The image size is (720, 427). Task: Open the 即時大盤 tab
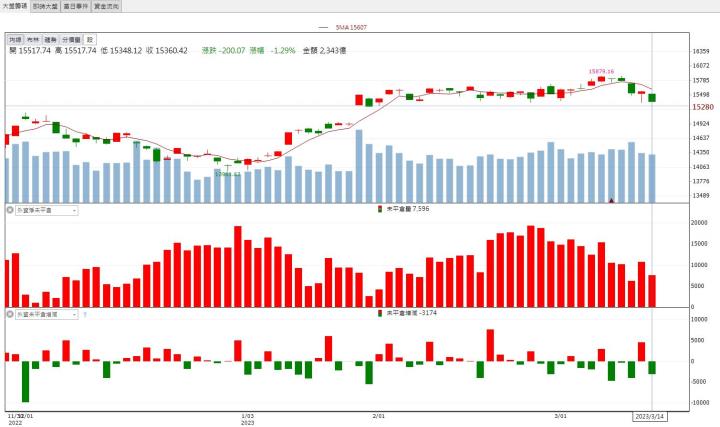click(45, 6)
